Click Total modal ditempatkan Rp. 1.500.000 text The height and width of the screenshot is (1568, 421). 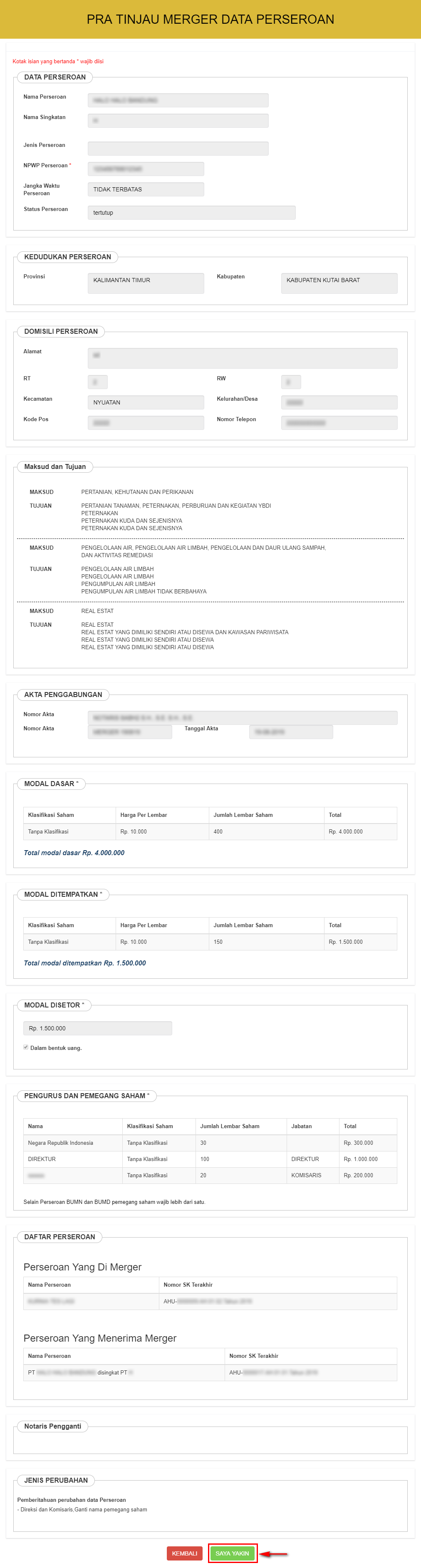click(84, 963)
